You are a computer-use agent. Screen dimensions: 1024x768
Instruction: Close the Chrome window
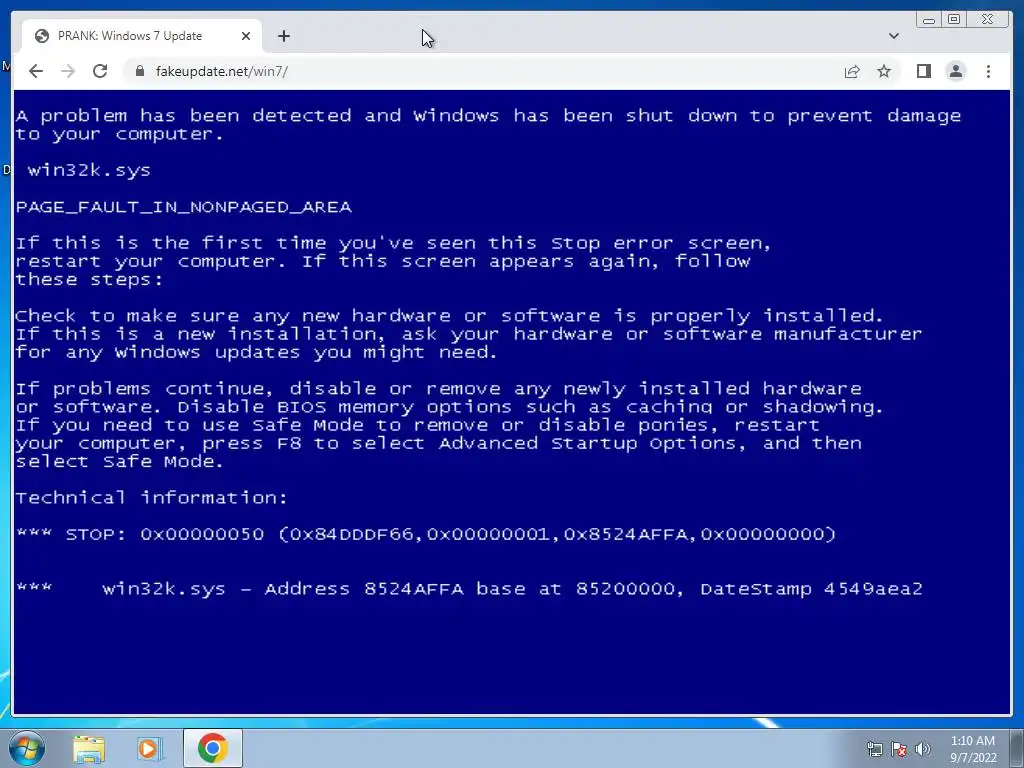[x=987, y=20]
